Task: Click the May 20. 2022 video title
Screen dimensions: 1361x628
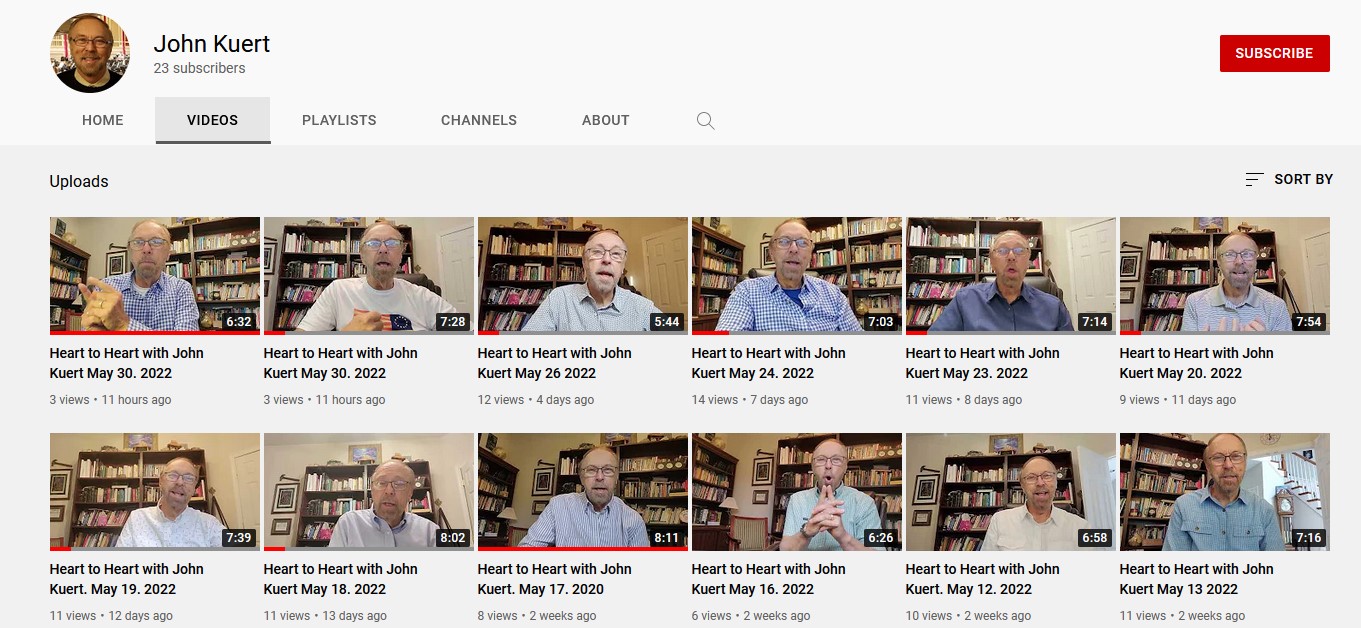Action: pos(1196,363)
